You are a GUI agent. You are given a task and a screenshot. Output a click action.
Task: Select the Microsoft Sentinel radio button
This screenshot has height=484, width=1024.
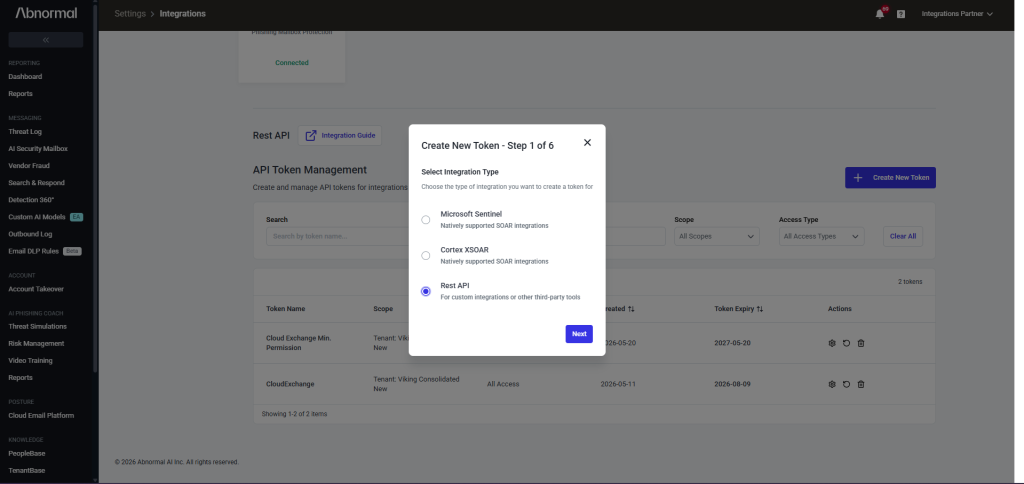coord(426,219)
